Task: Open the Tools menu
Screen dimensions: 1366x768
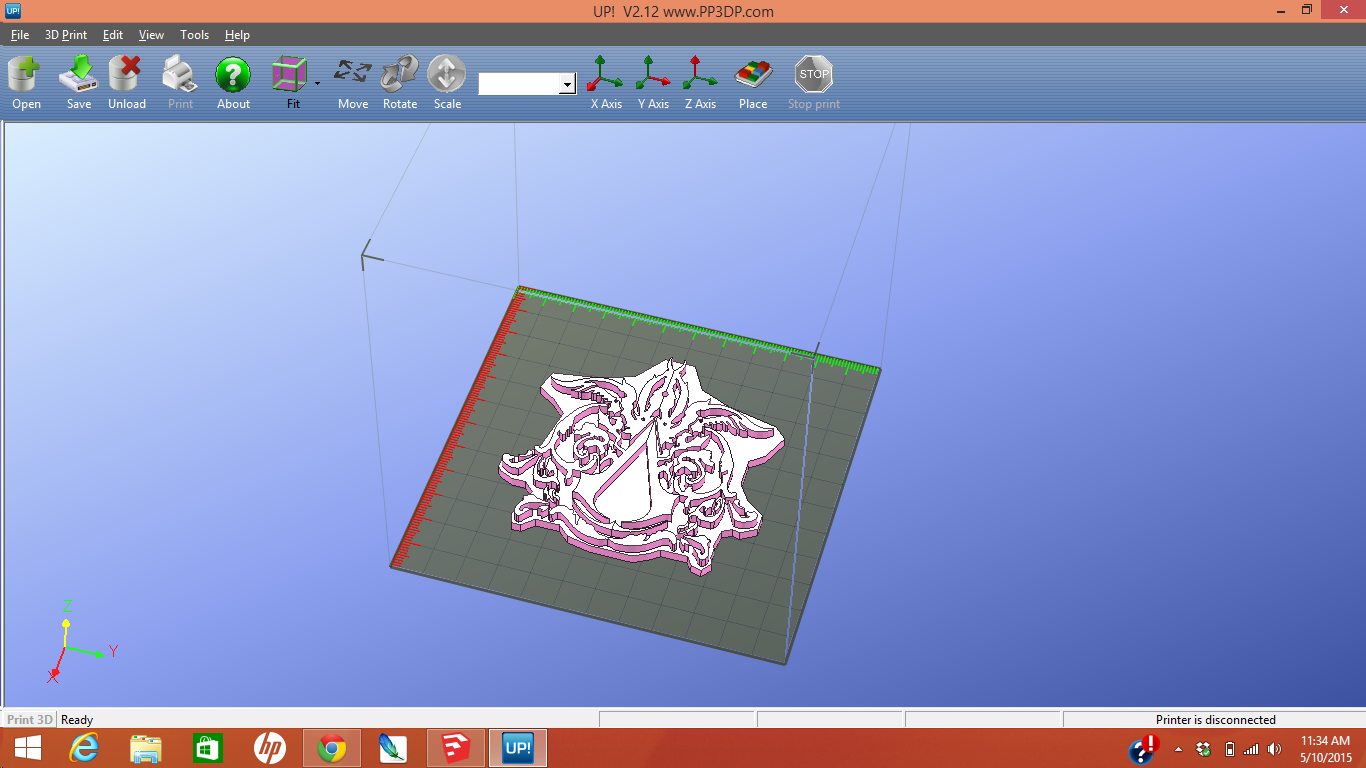Action: click(x=194, y=34)
